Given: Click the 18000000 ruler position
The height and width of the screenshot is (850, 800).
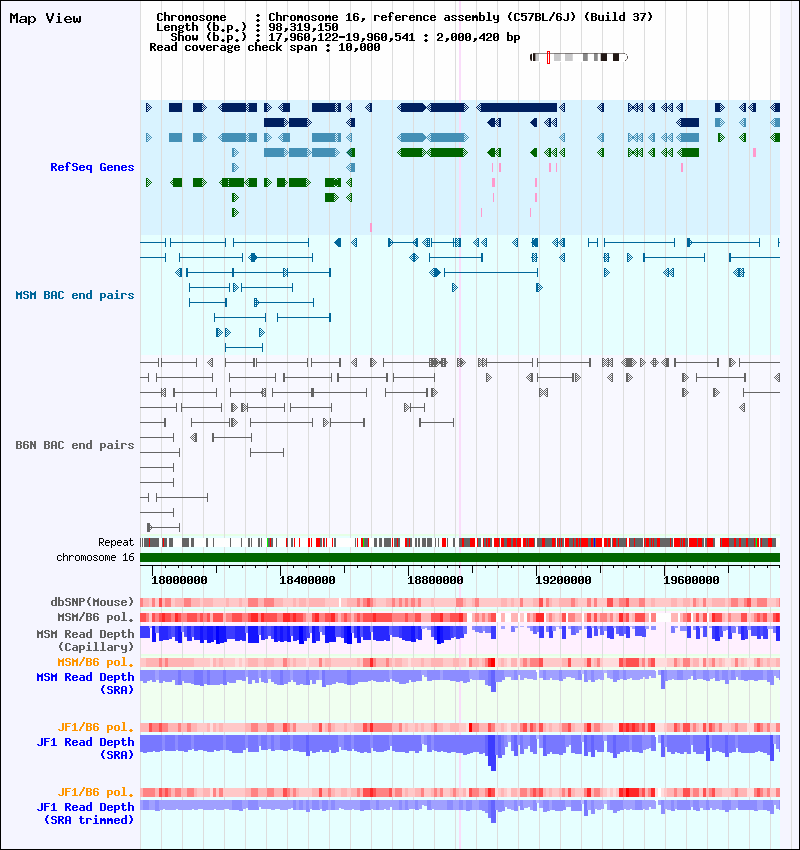Looking at the screenshot, I should point(179,580).
